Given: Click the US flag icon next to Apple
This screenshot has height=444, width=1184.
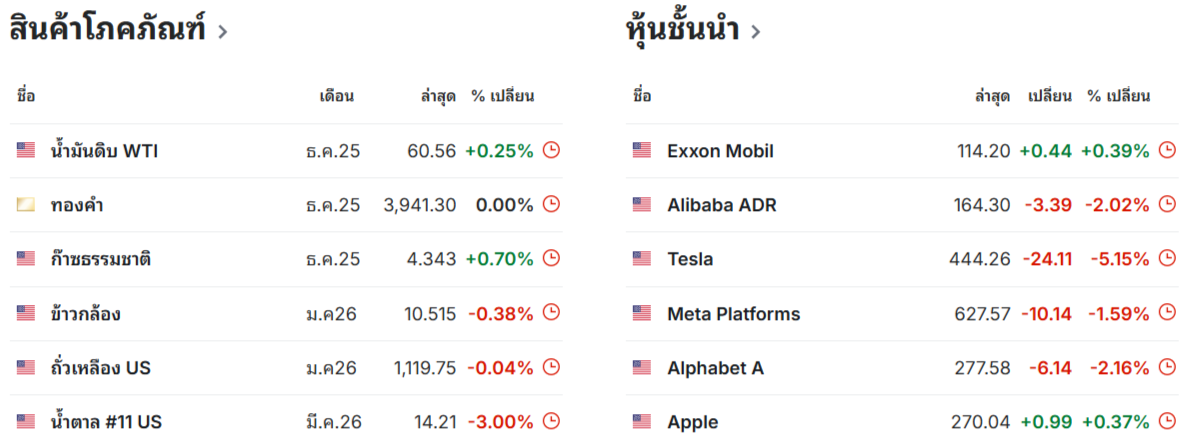Looking at the screenshot, I should (642, 421).
